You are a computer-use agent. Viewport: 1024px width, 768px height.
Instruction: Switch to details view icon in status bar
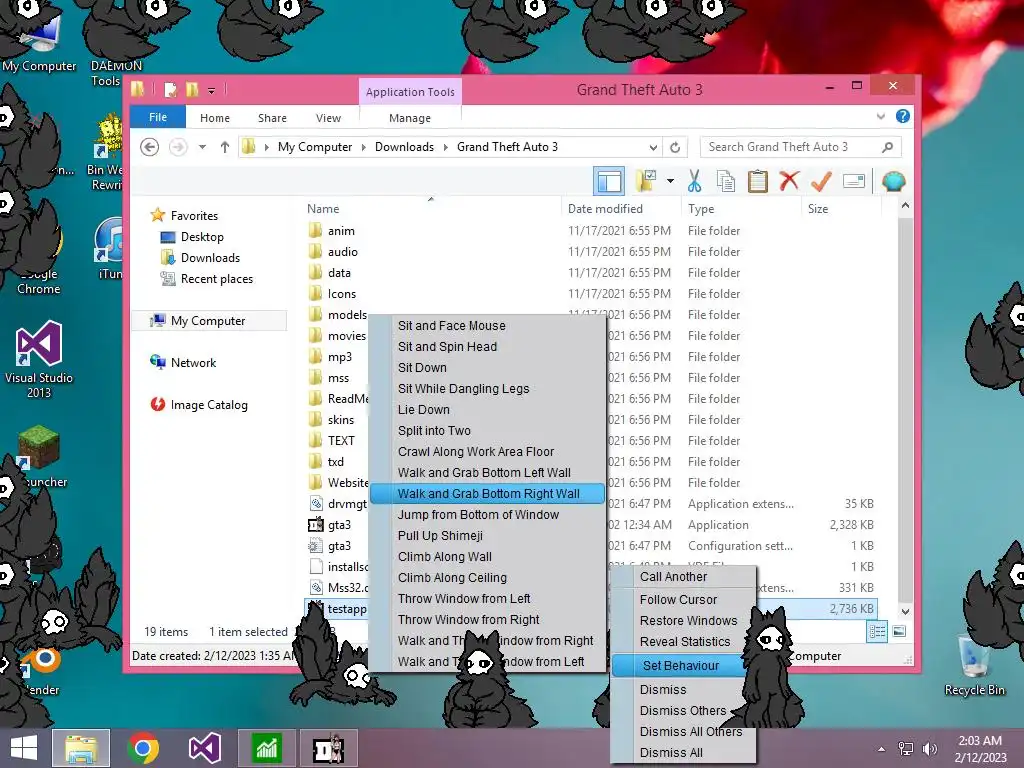pyautogui.click(x=877, y=632)
